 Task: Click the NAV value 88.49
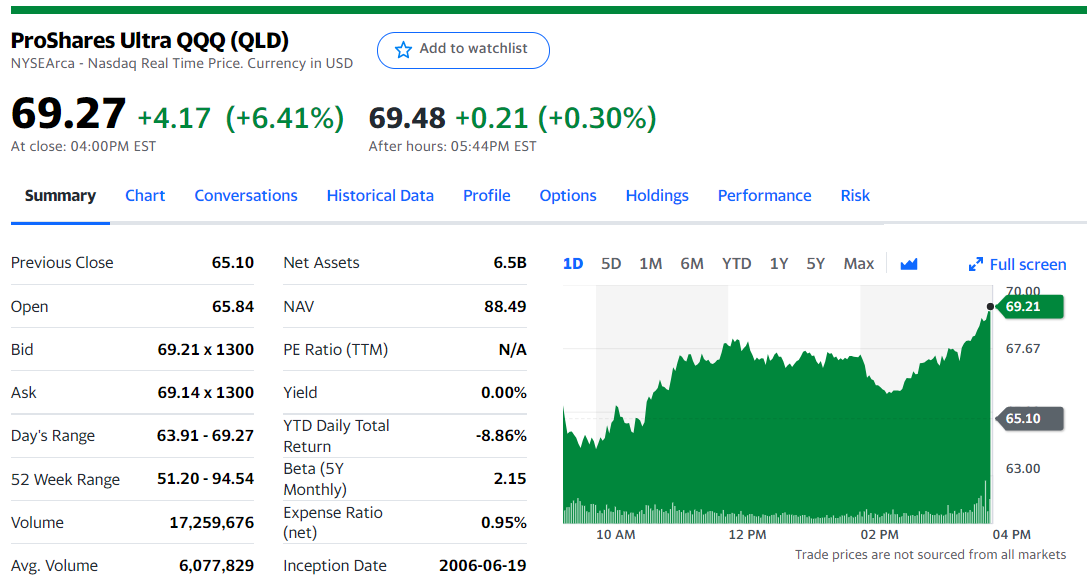(505, 306)
